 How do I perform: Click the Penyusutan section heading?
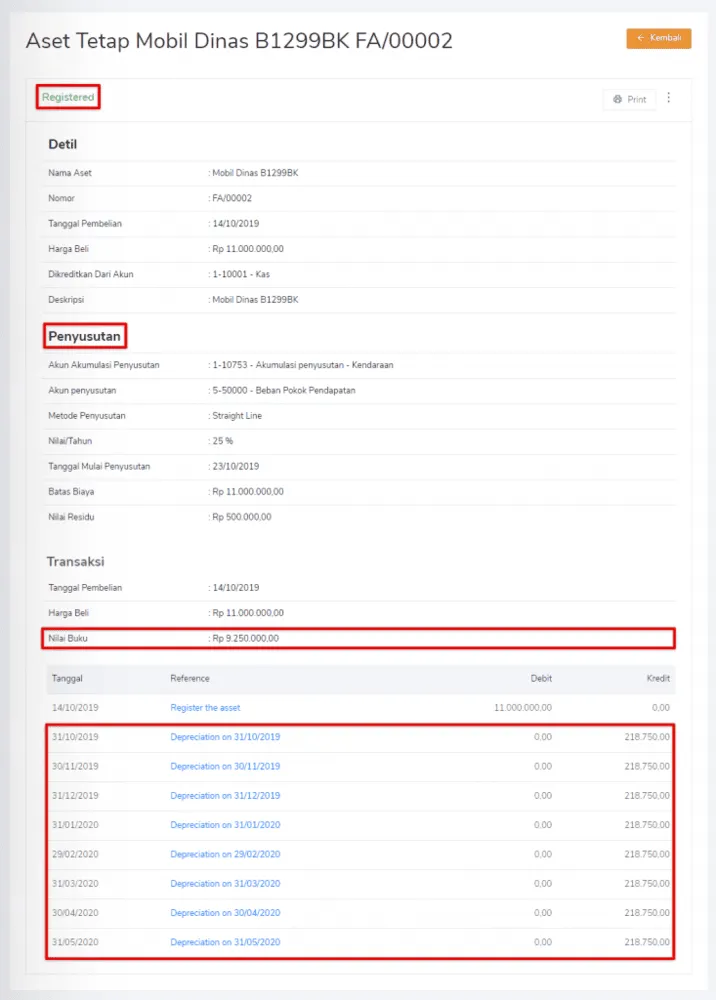pos(84,336)
